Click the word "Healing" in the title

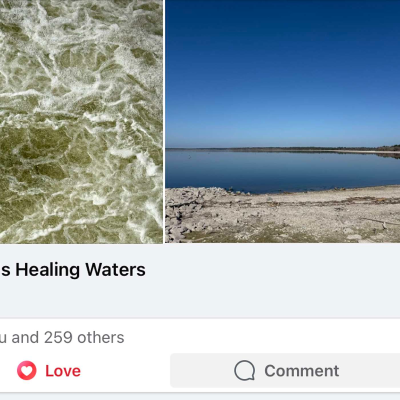click(x=48, y=269)
